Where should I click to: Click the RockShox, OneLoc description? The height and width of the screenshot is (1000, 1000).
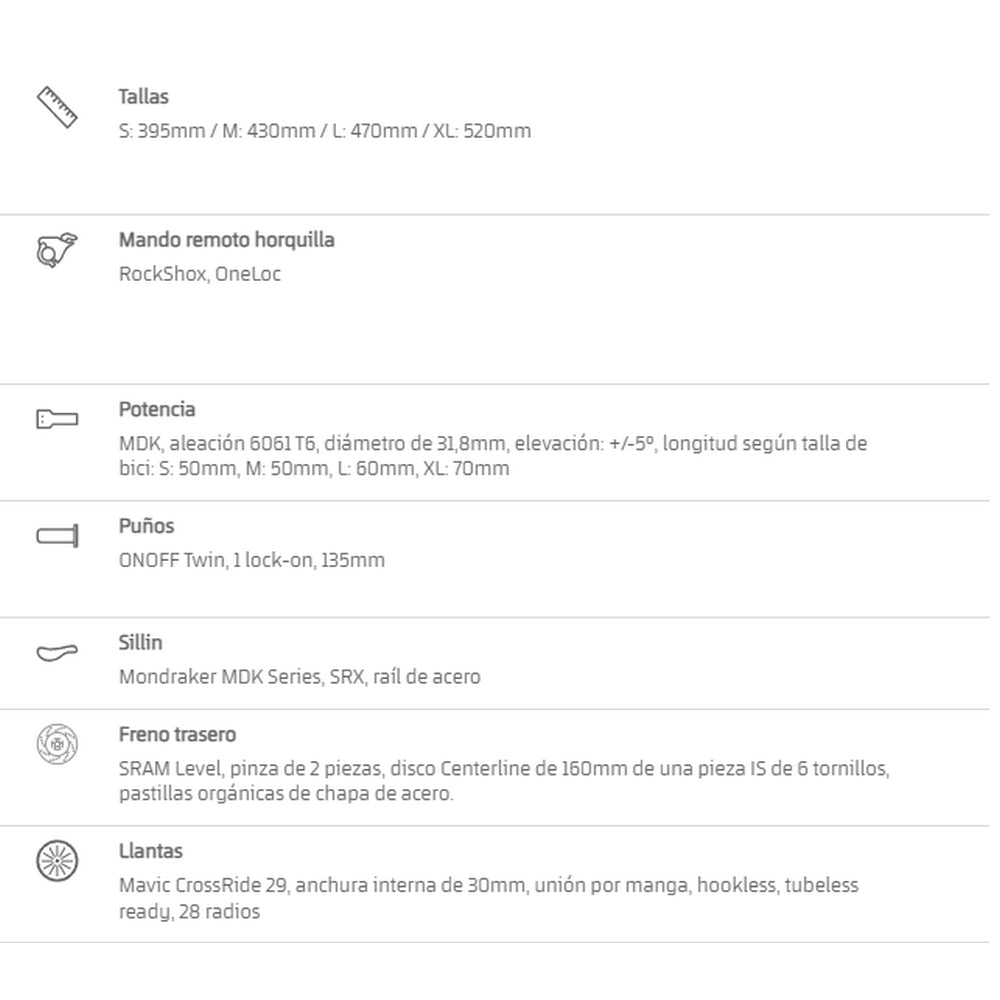[200, 274]
